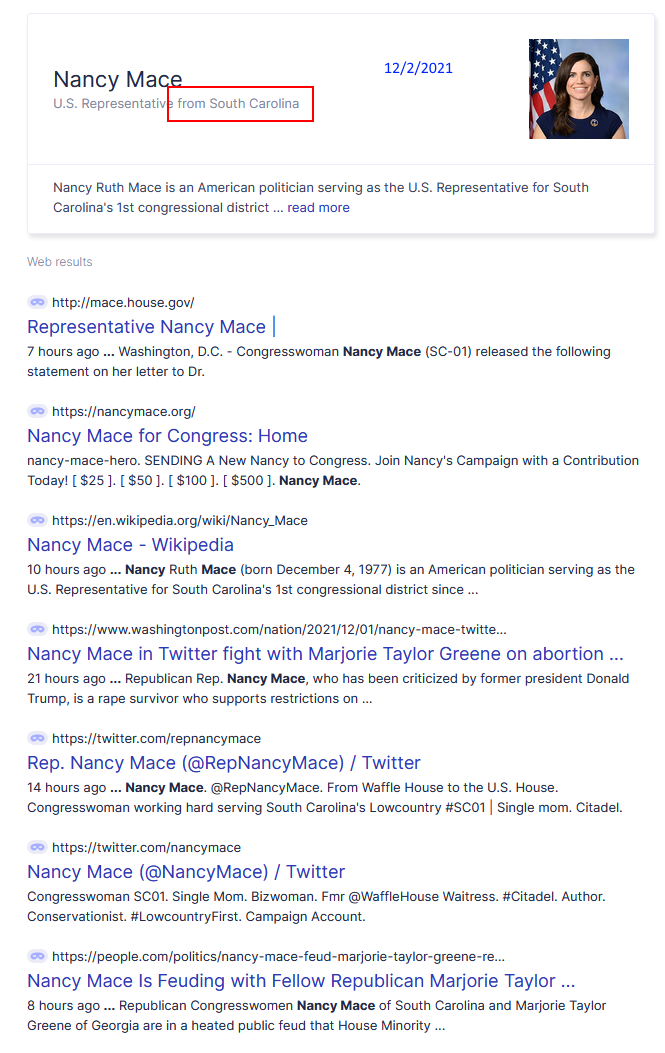Viewport: 665px width, 1053px height.
Task: Open Nancy Mace's portrait photo
Action: (578, 89)
